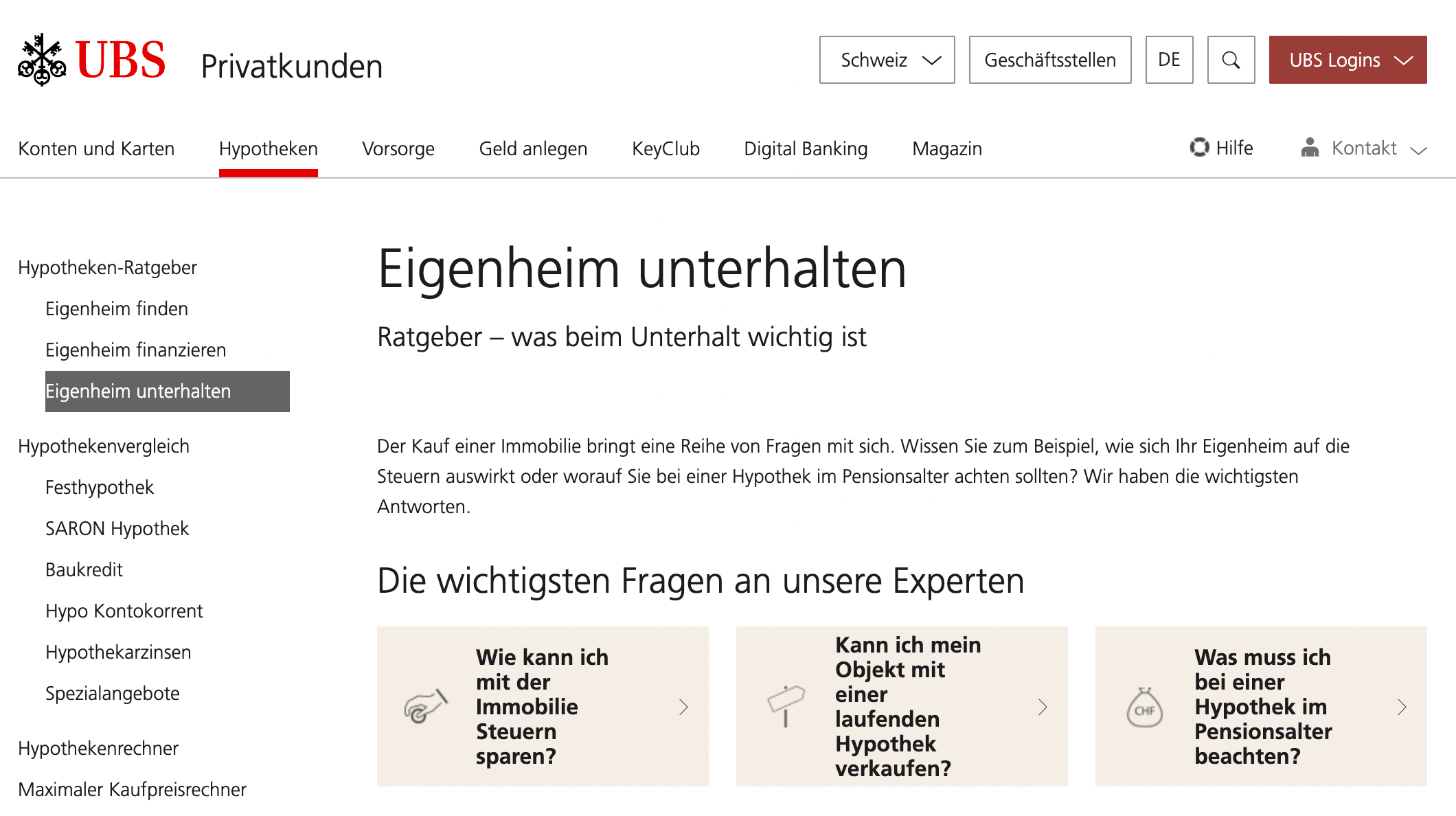1456x816 pixels.
Task: Click the Kontakt person icon
Action: pyautogui.click(x=1310, y=148)
